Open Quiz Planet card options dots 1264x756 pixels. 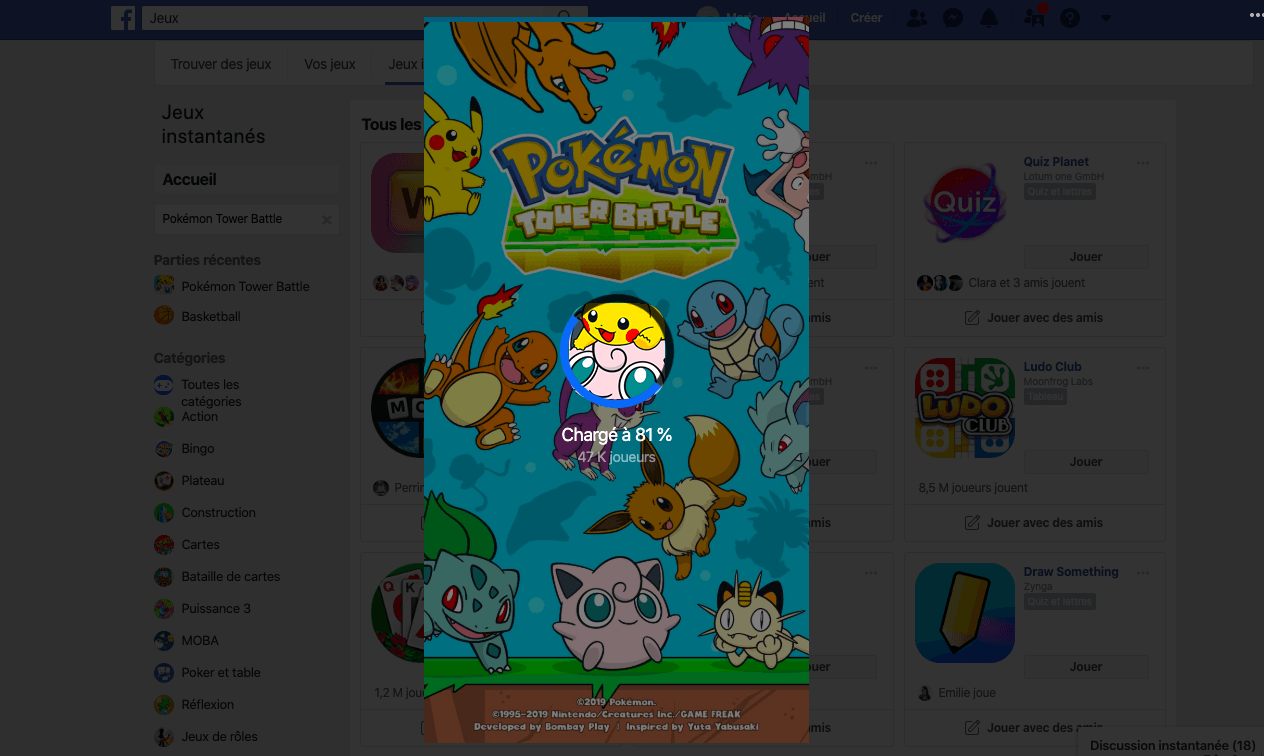pos(1143,163)
